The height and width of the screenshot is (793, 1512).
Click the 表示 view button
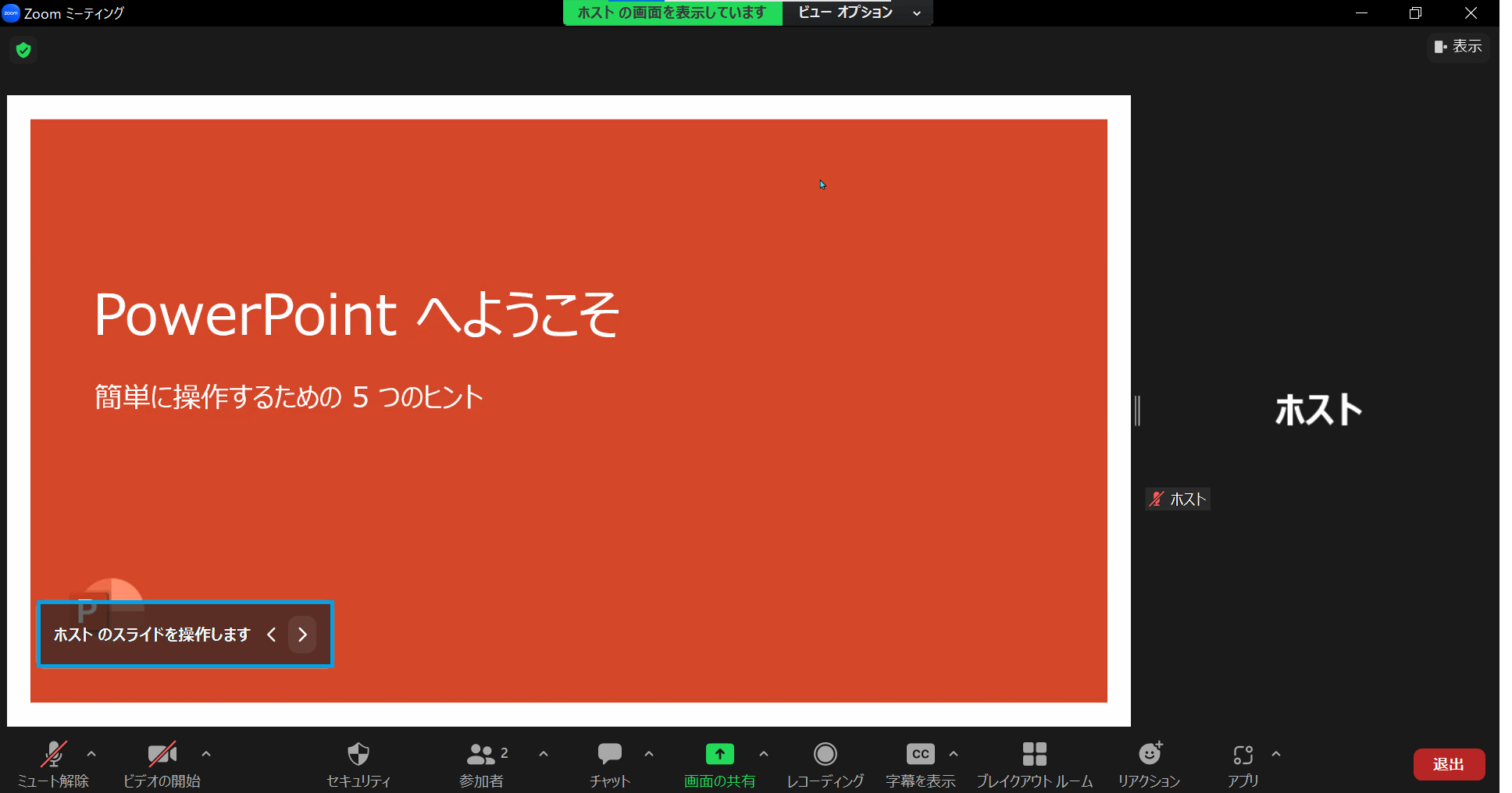click(x=1458, y=47)
